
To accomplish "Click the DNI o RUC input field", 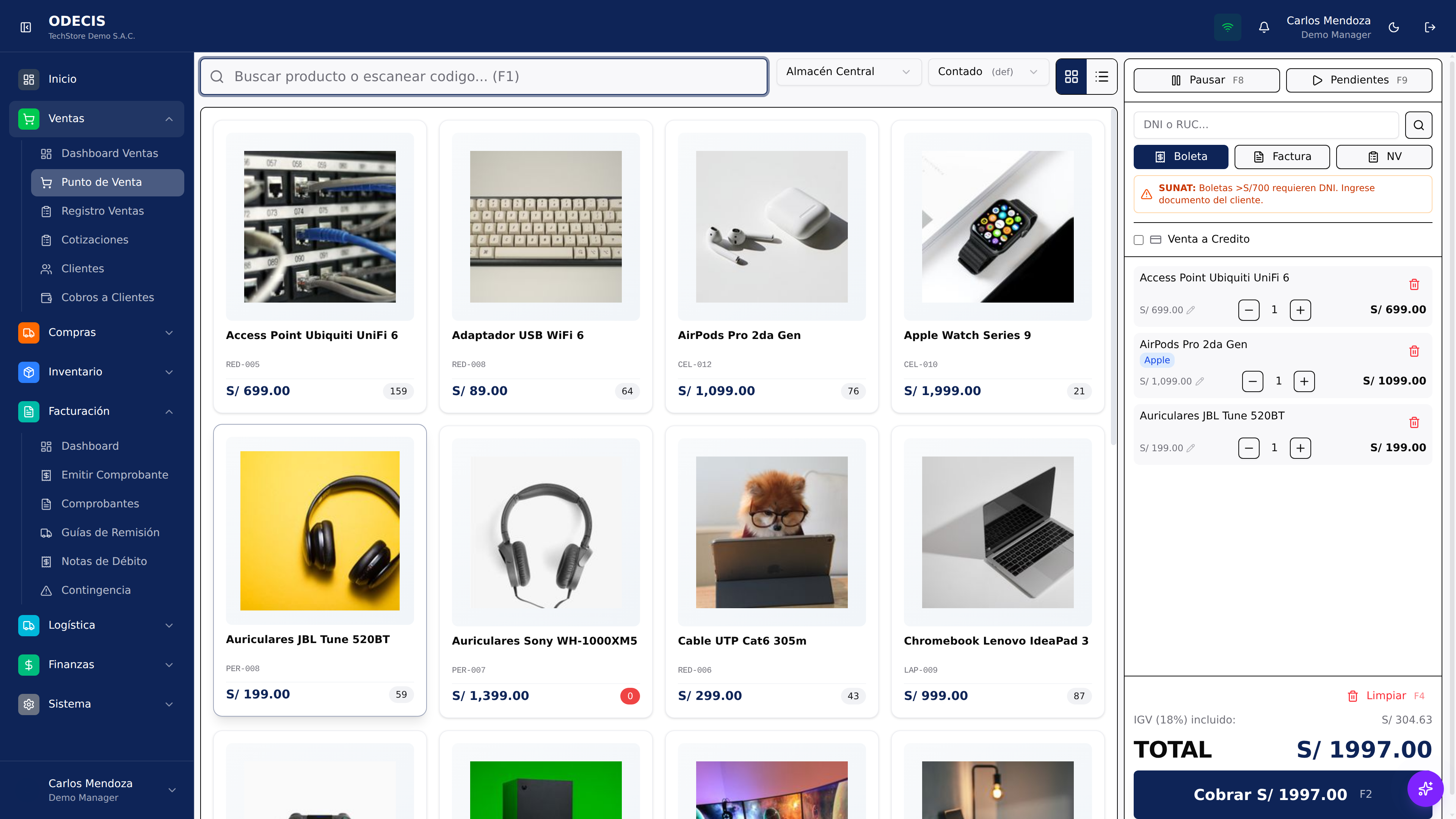I will [1266, 125].
